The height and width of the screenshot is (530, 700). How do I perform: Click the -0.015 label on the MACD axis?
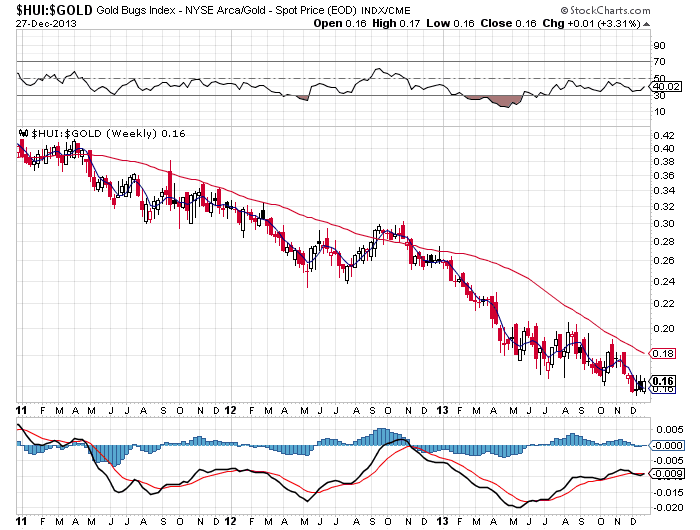(x=668, y=492)
